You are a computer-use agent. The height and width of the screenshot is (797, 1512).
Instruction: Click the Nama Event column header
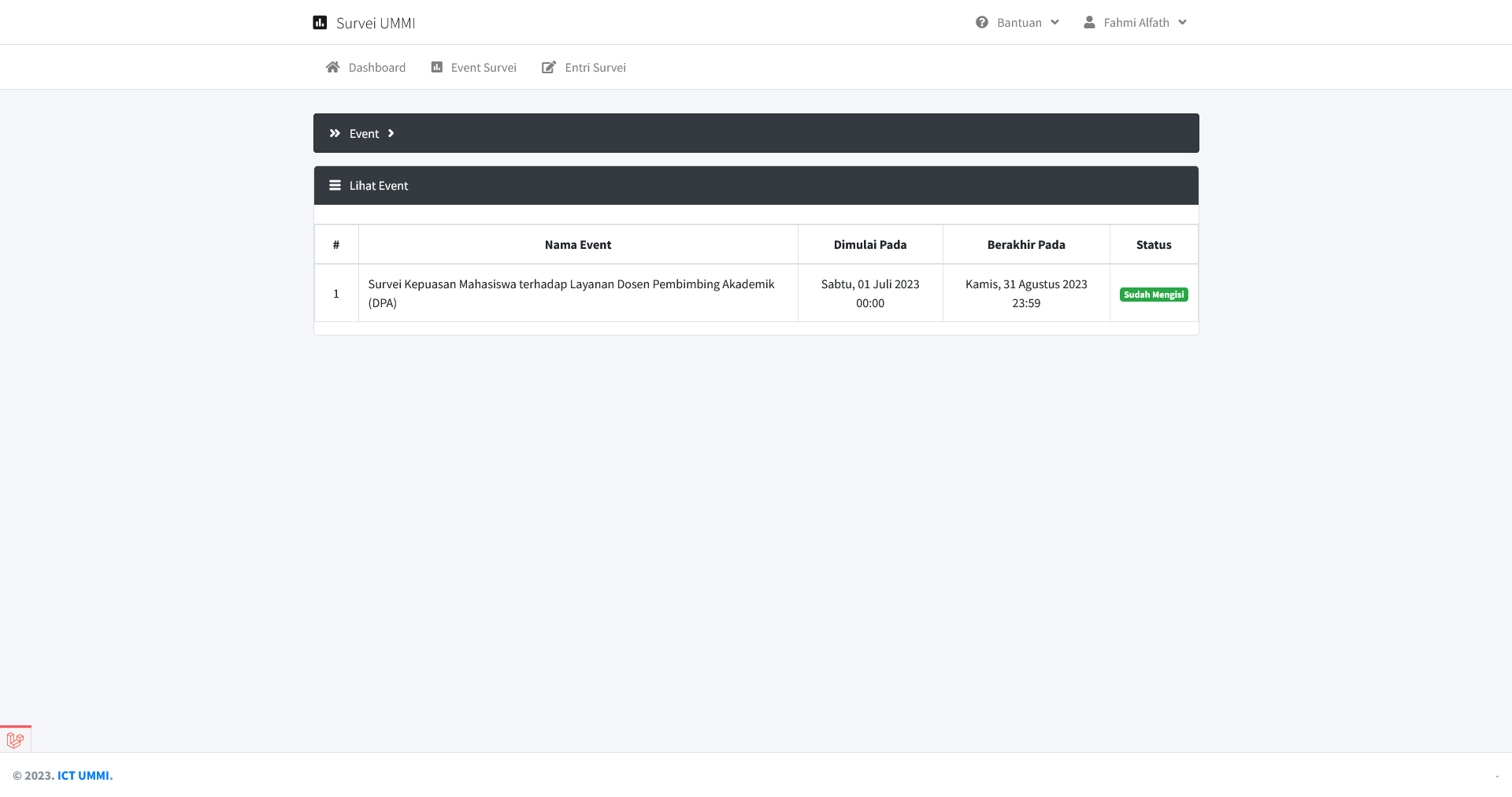tap(578, 245)
